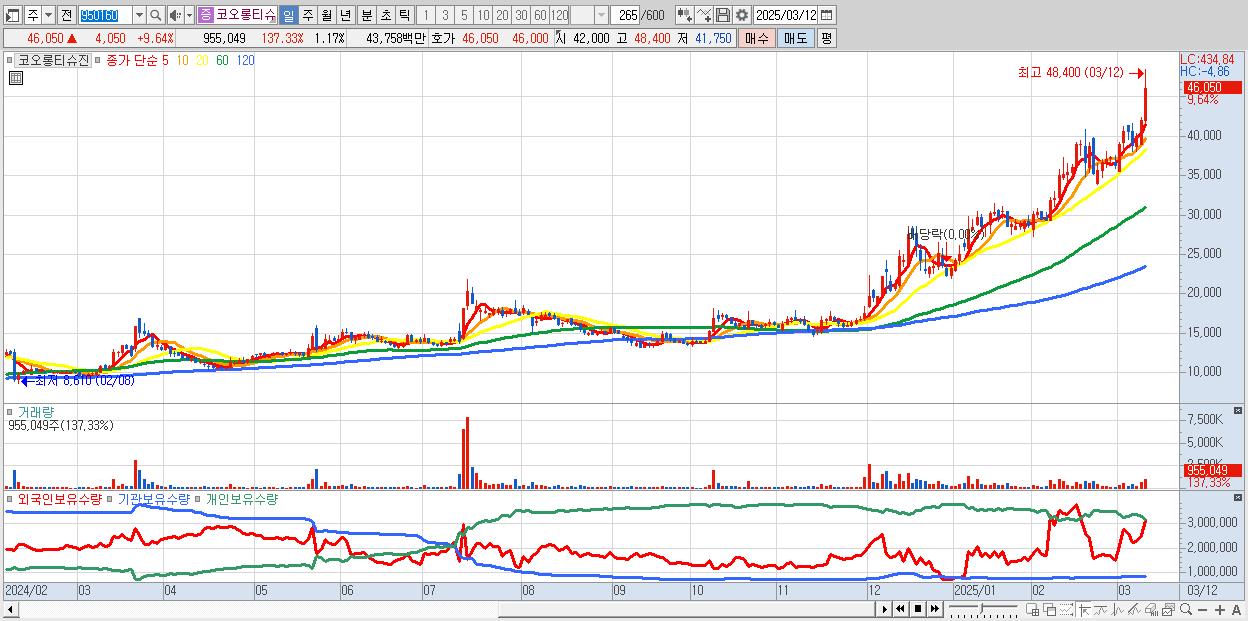
Task: Click the save diskette icon
Action: coord(723,15)
